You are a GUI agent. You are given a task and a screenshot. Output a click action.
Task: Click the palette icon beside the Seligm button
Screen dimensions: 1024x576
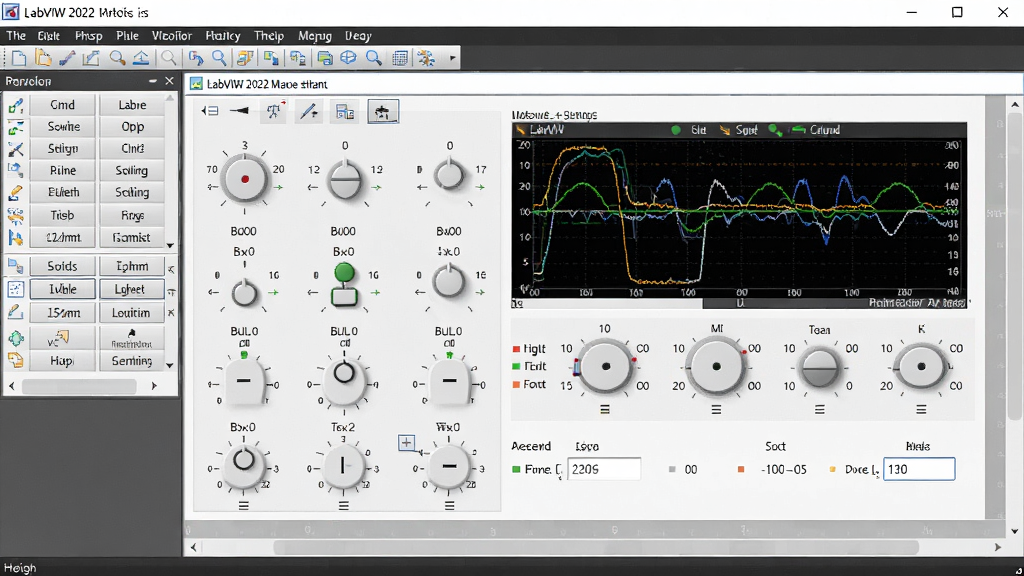coord(16,149)
